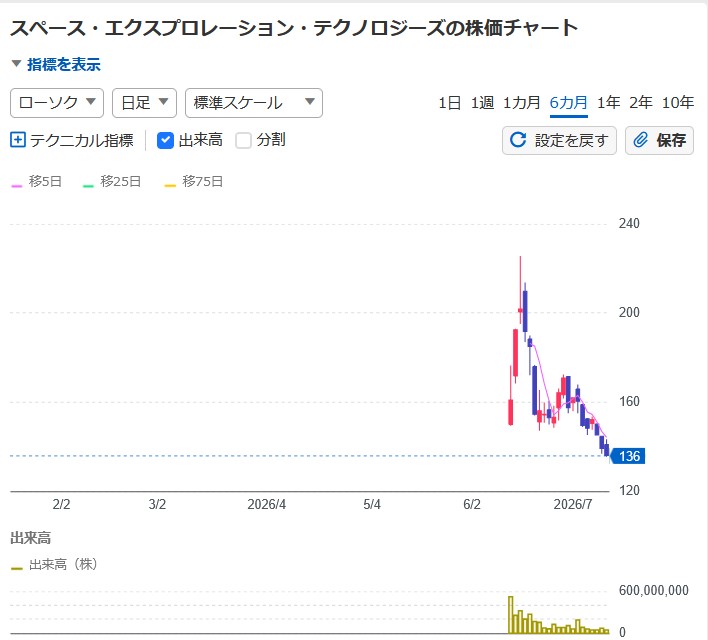Click the 保存 save button
This screenshot has width=708, height=640.
coord(659,140)
